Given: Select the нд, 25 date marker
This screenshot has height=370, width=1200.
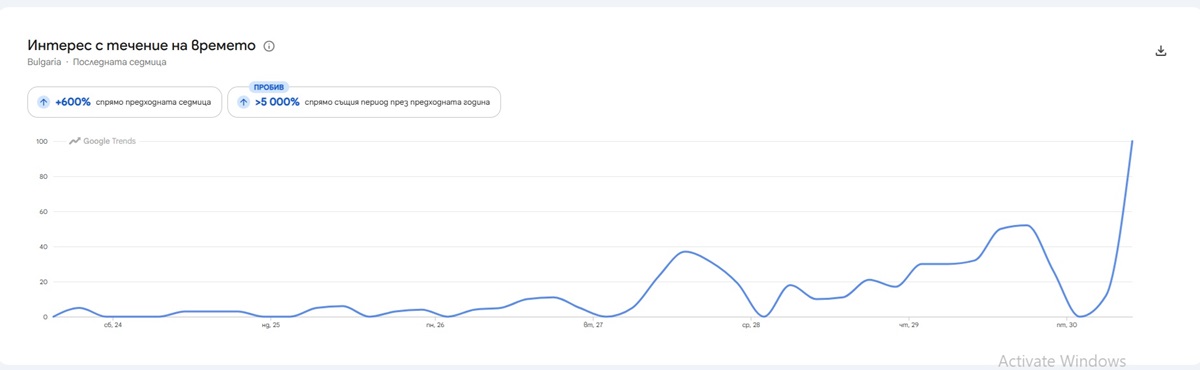Looking at the screenshot, I should [x=271, y=325].
